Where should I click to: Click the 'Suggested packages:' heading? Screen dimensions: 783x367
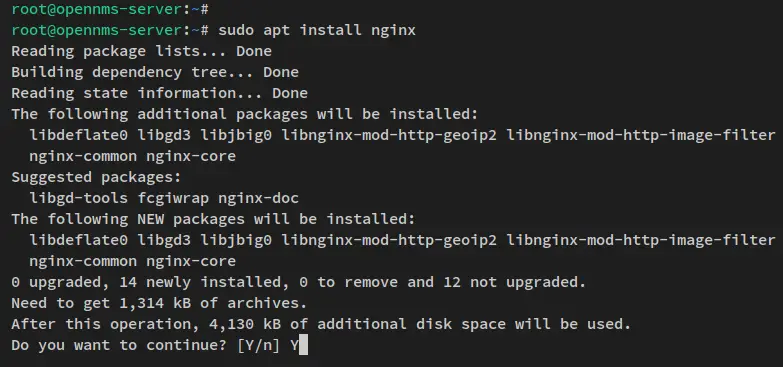[96, 178]
